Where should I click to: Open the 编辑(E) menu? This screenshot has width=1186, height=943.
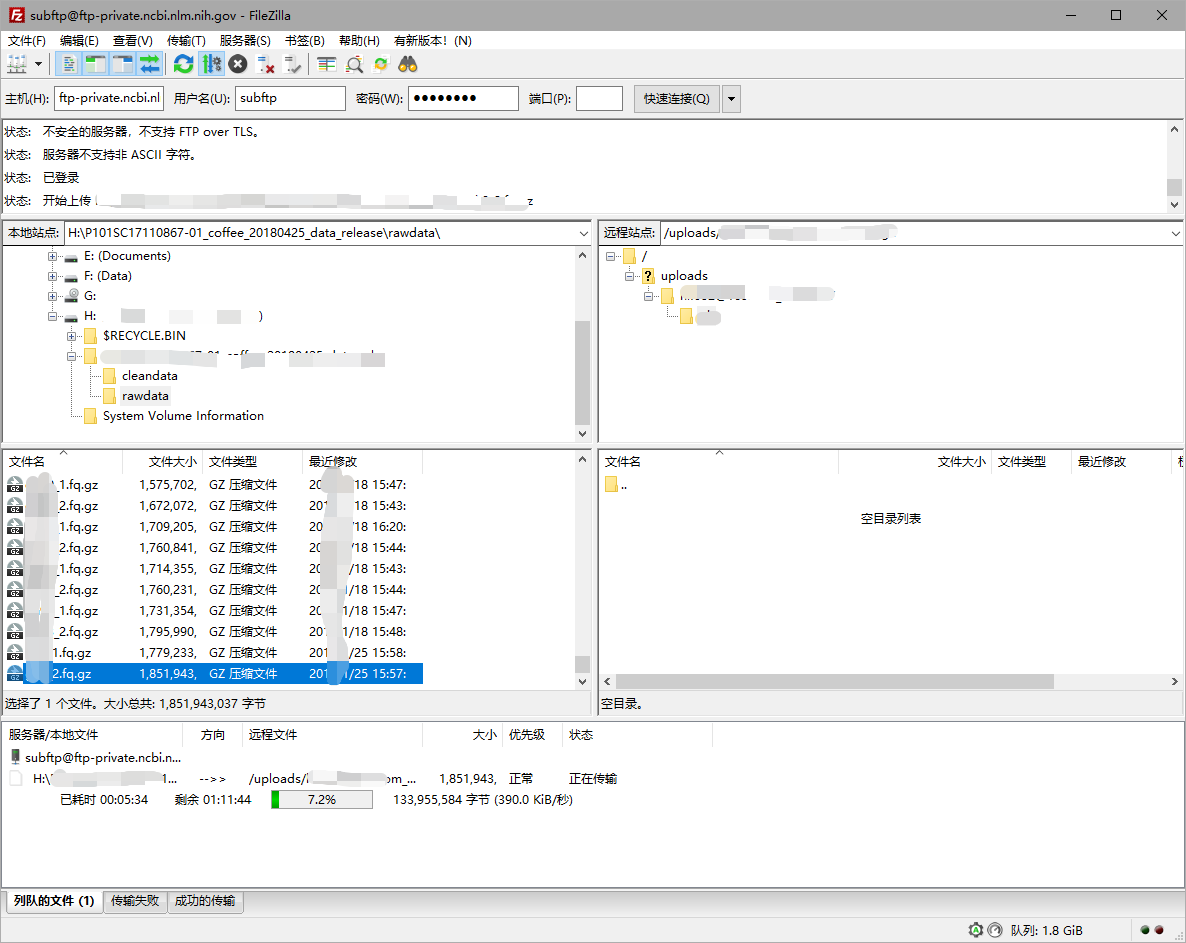click(x=79, y=41)
